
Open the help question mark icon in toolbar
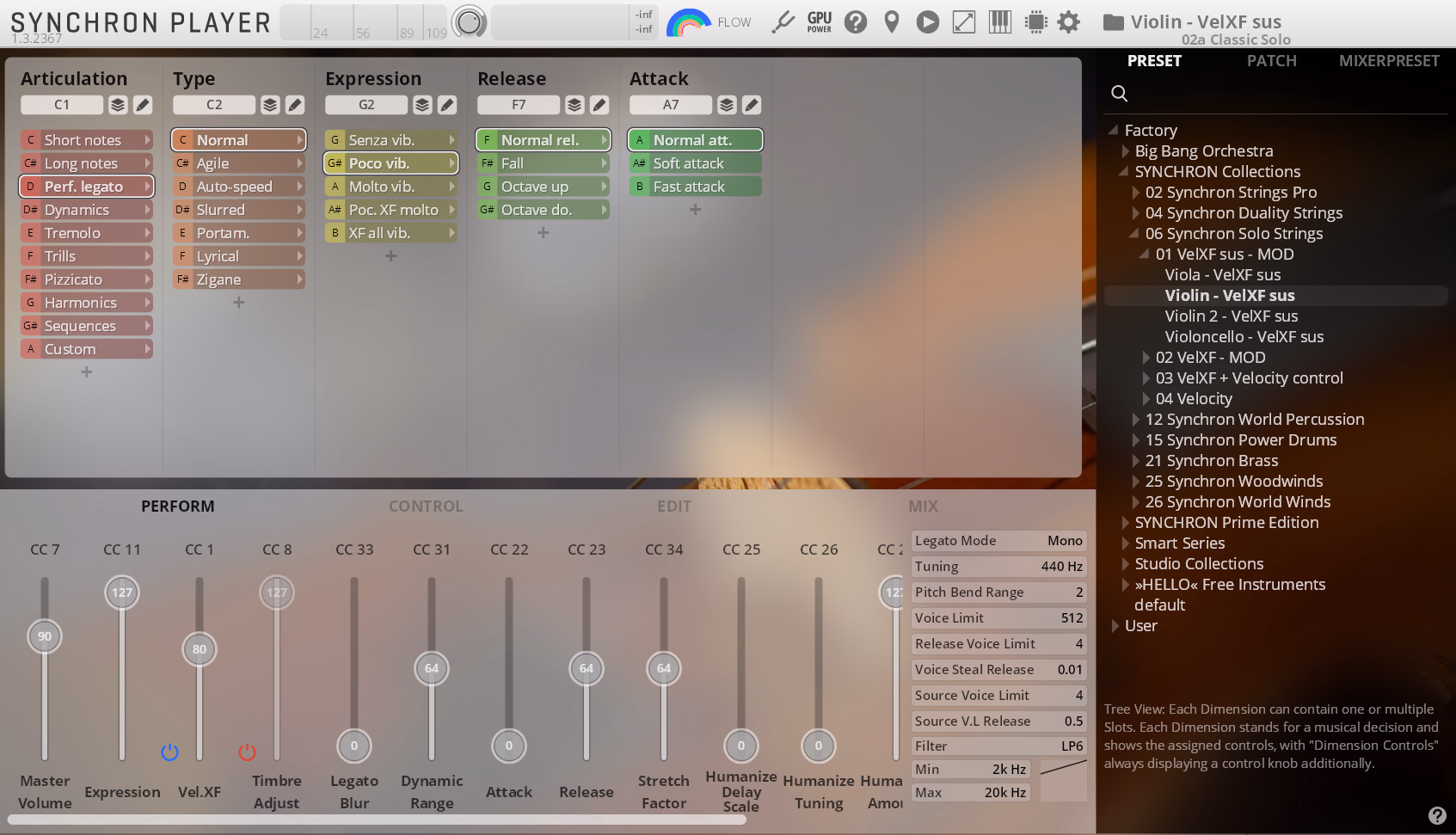pos(856,22)
